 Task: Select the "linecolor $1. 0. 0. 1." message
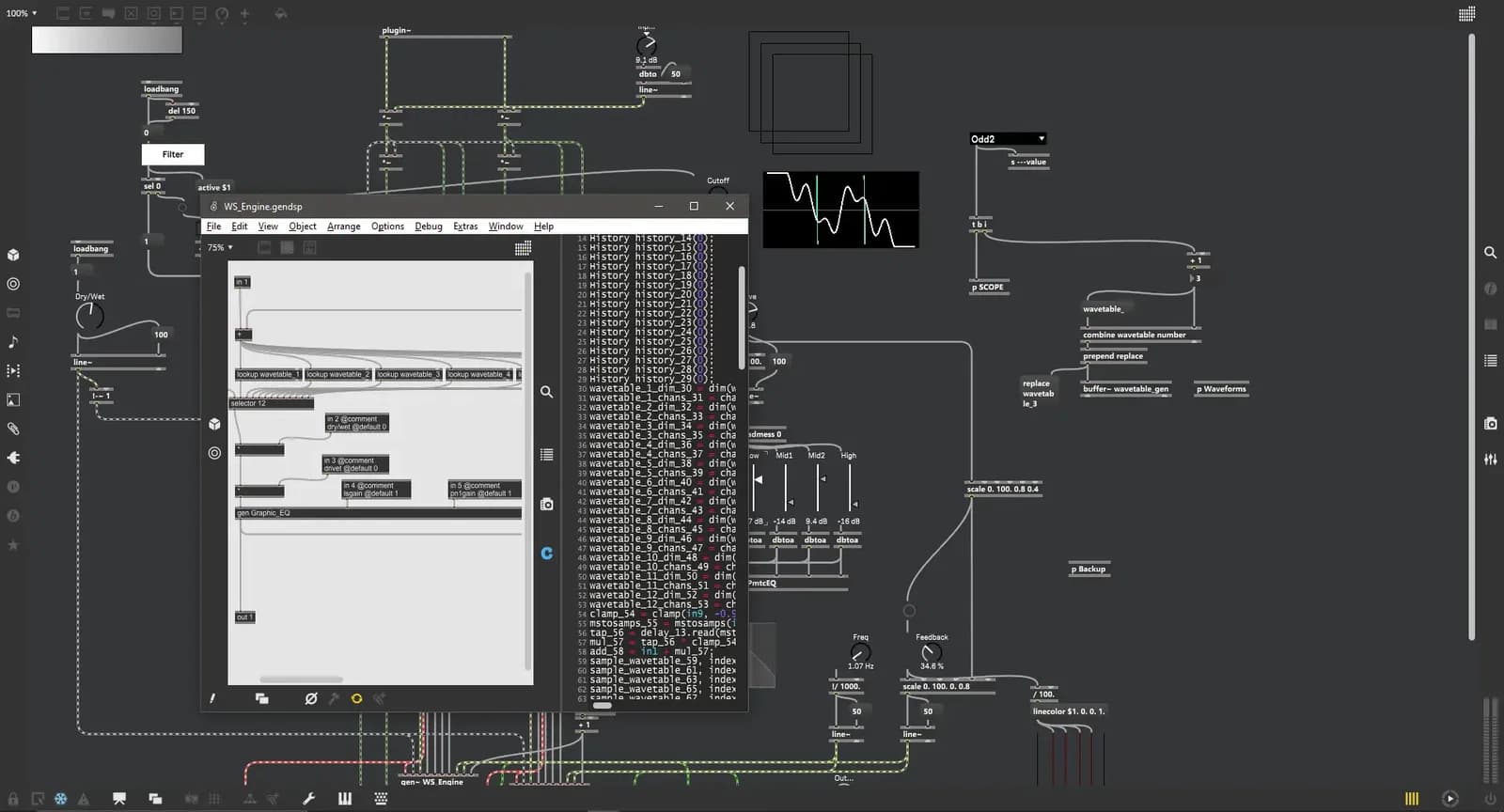click(1069, 711)
